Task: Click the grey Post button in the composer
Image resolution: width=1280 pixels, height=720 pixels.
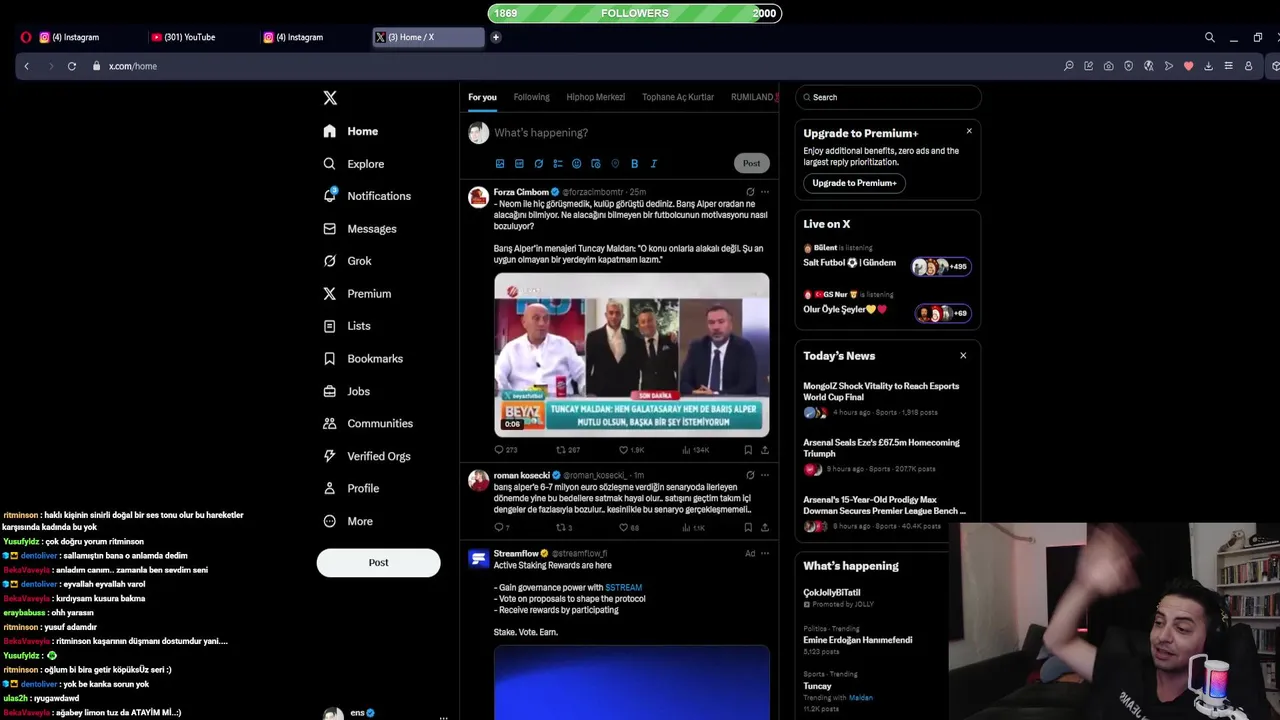Action: pyautogui.click(x=751, y=163)
